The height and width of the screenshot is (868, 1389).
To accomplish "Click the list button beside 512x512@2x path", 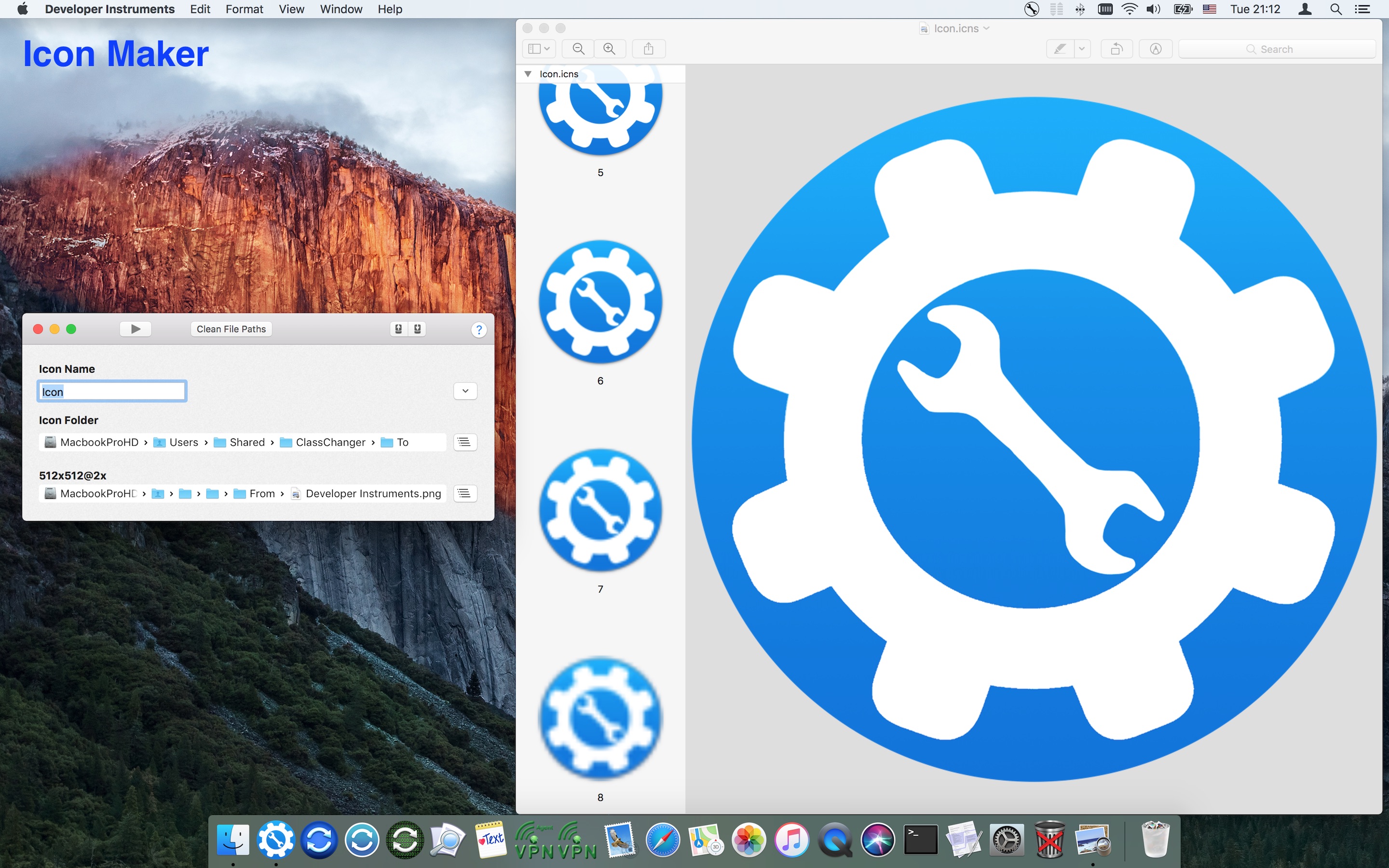I will click(465, 493).
